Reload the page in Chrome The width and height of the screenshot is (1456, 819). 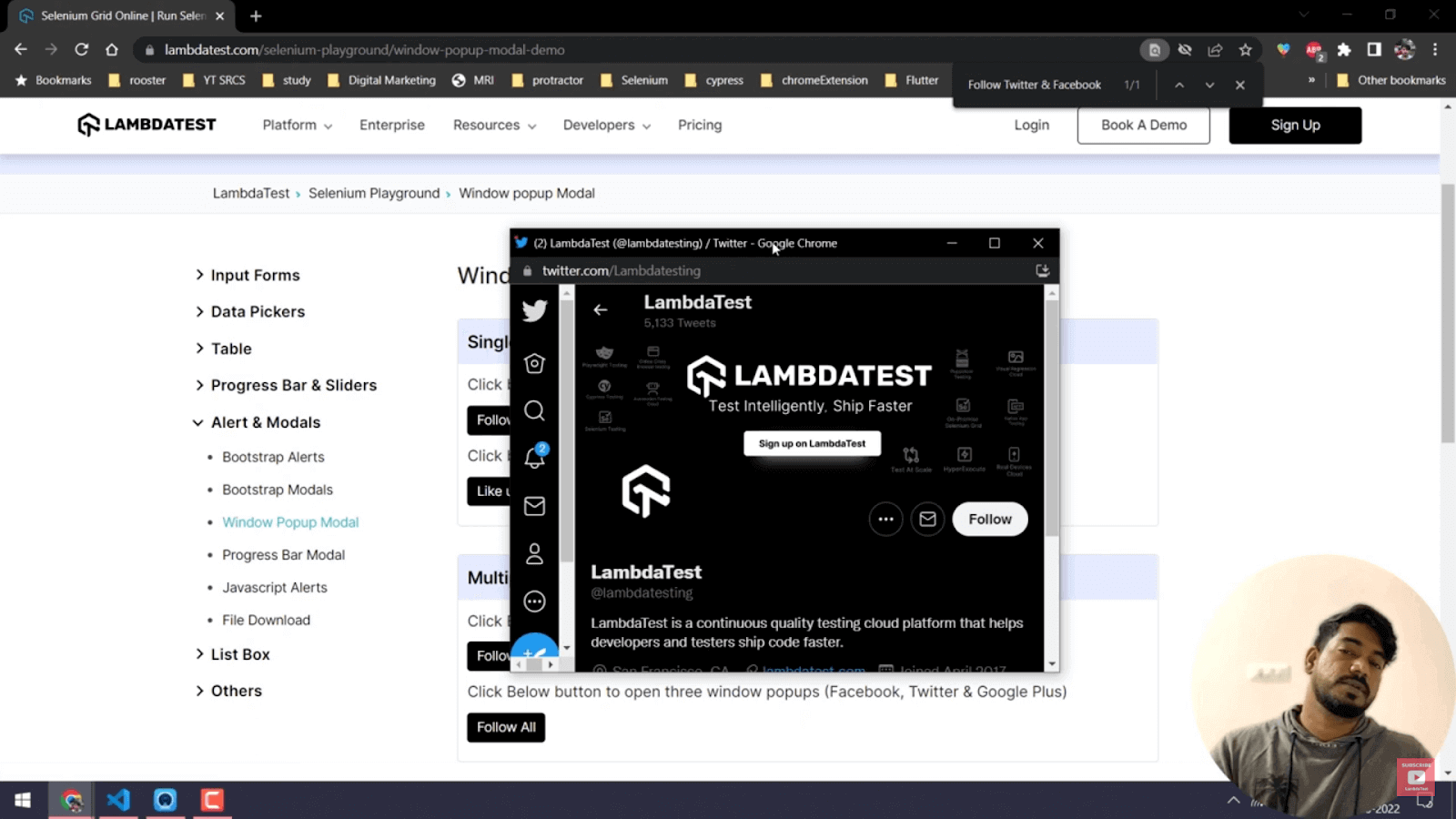click(x=82, y=50)
